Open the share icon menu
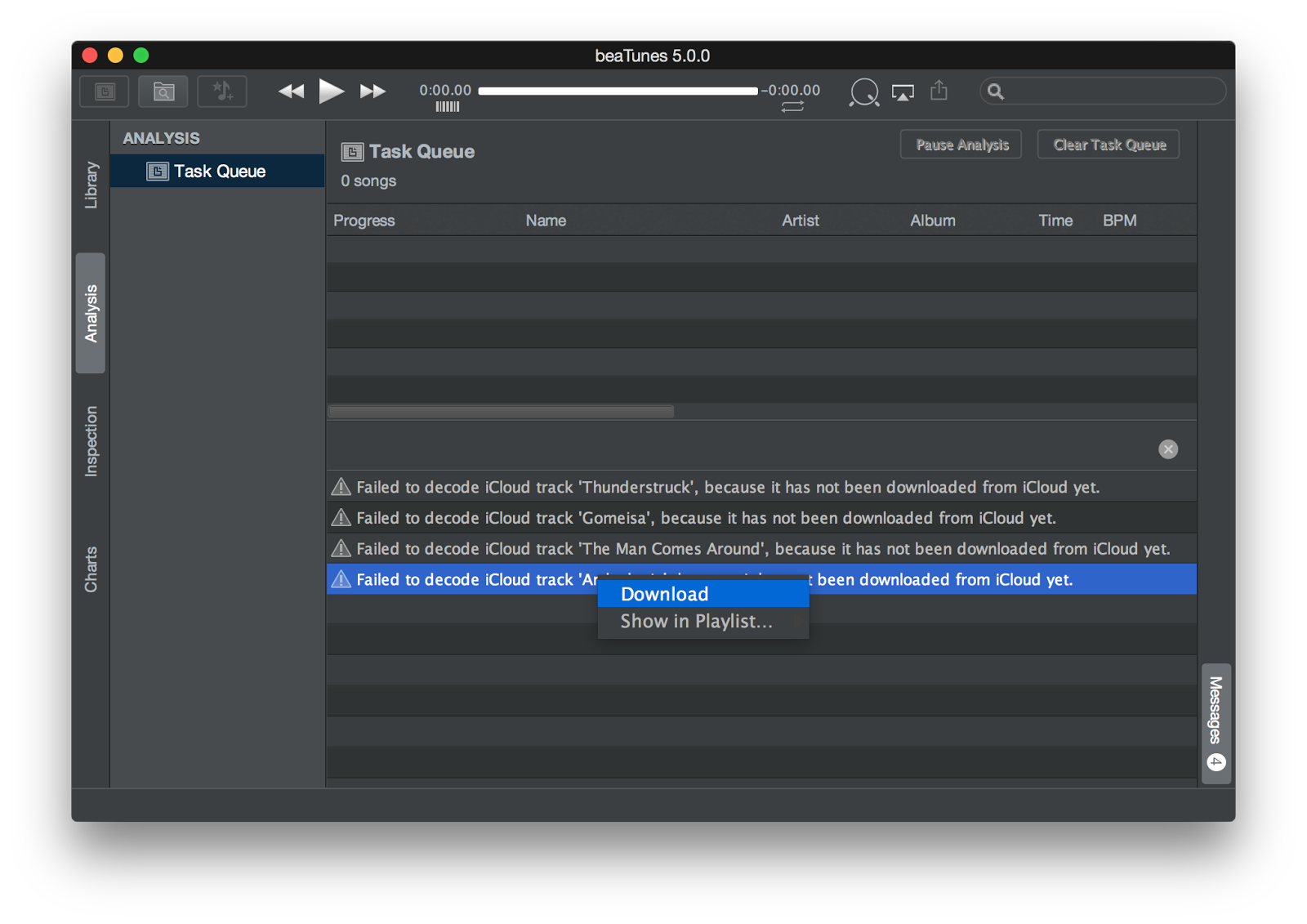 [x=939, y=91]
